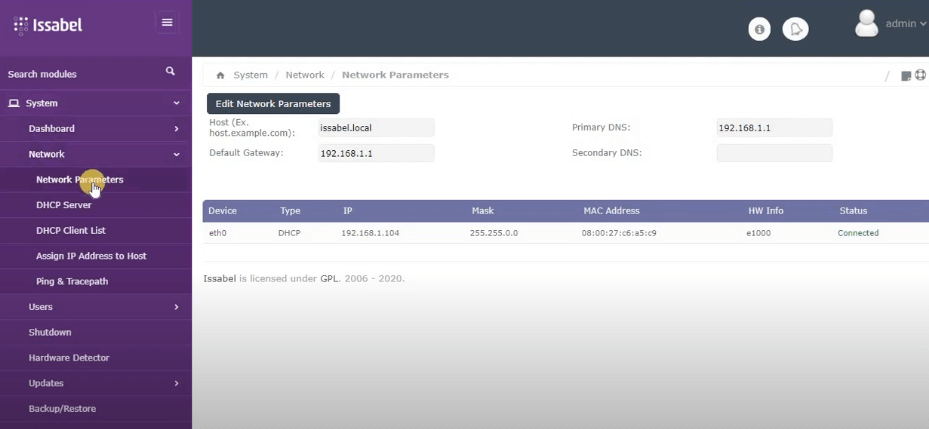
Task: Click the sticky note icon
Action: [x=906, y=76]
